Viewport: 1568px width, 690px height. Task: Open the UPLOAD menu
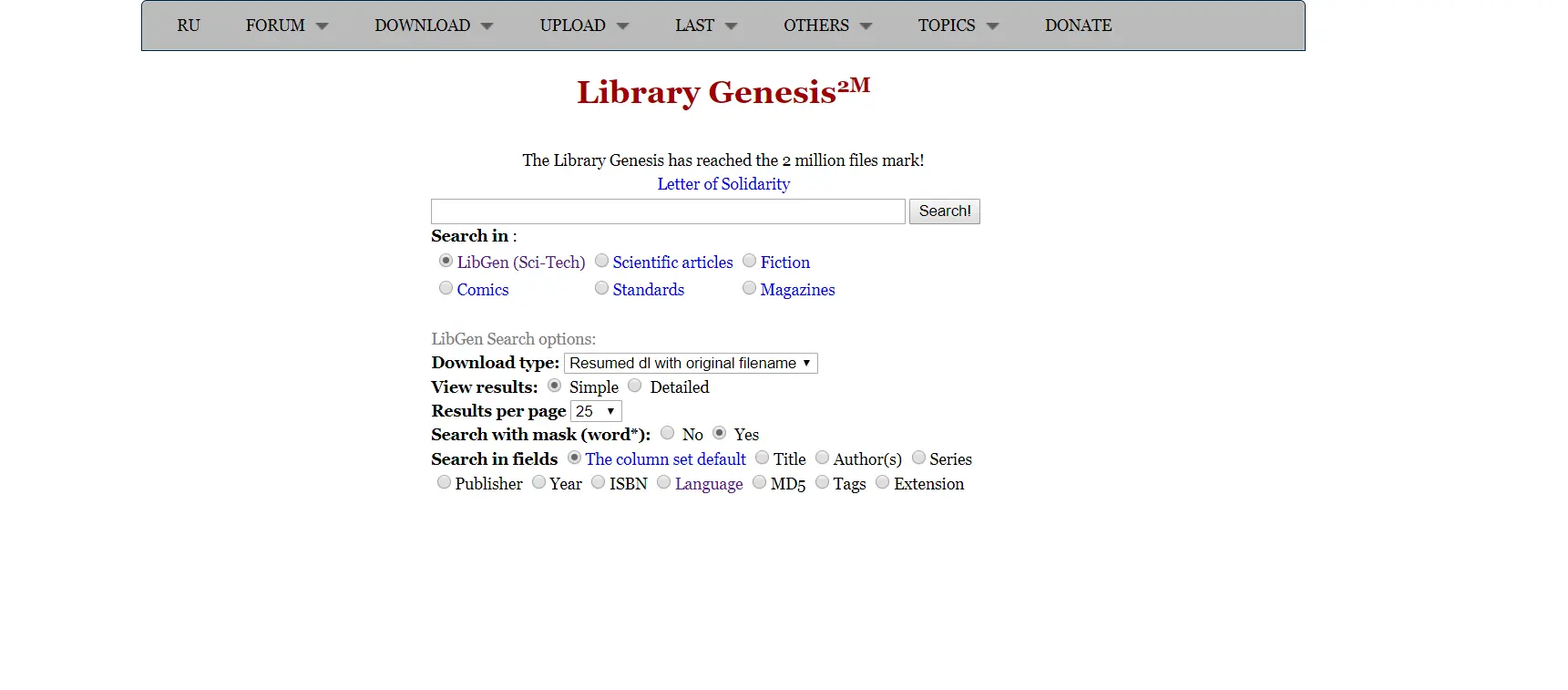tap(584, 26)
